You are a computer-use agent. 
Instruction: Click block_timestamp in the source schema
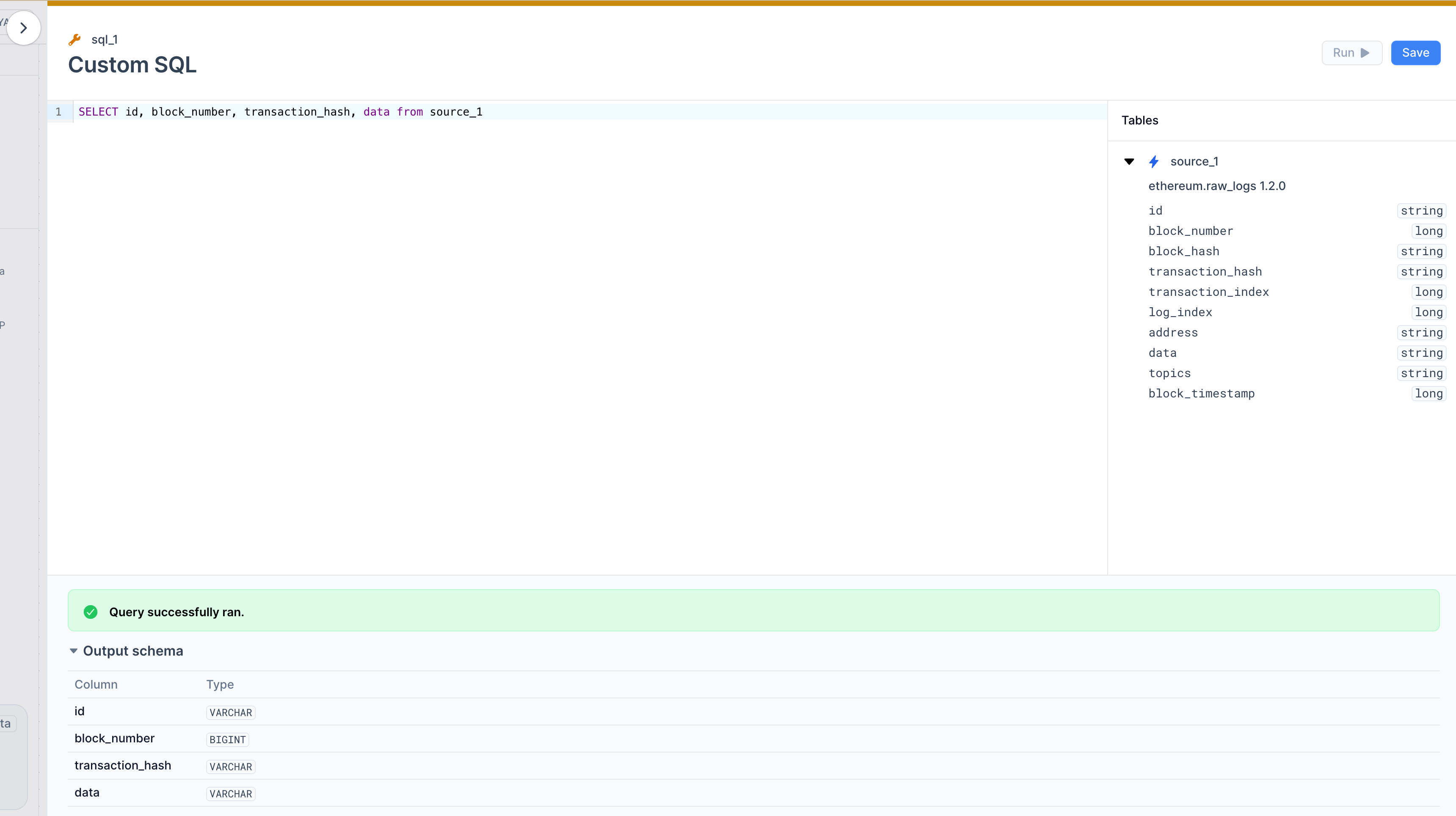point(1201,394)
